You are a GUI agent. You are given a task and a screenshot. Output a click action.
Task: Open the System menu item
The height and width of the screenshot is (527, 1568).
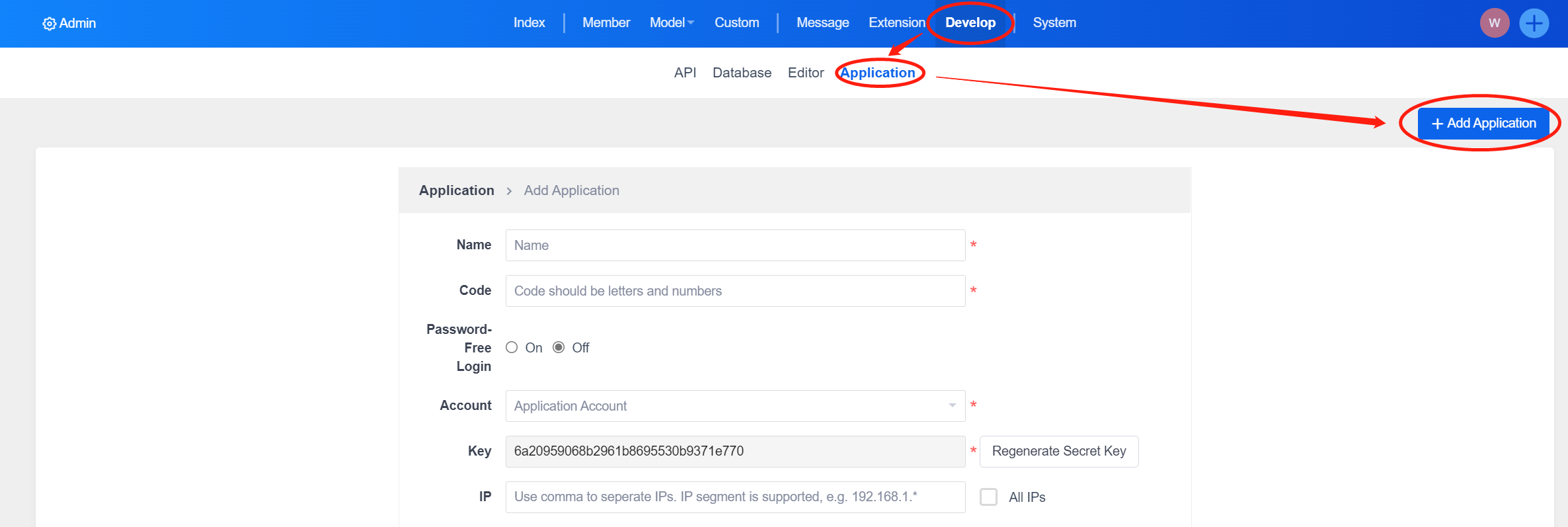point(1054,23)
